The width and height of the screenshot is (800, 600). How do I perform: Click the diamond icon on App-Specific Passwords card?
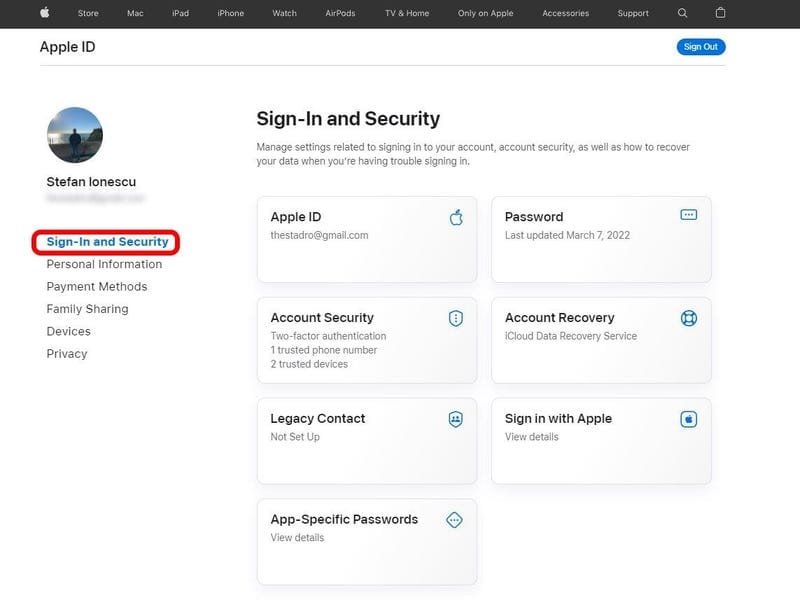tap(454, 520)
